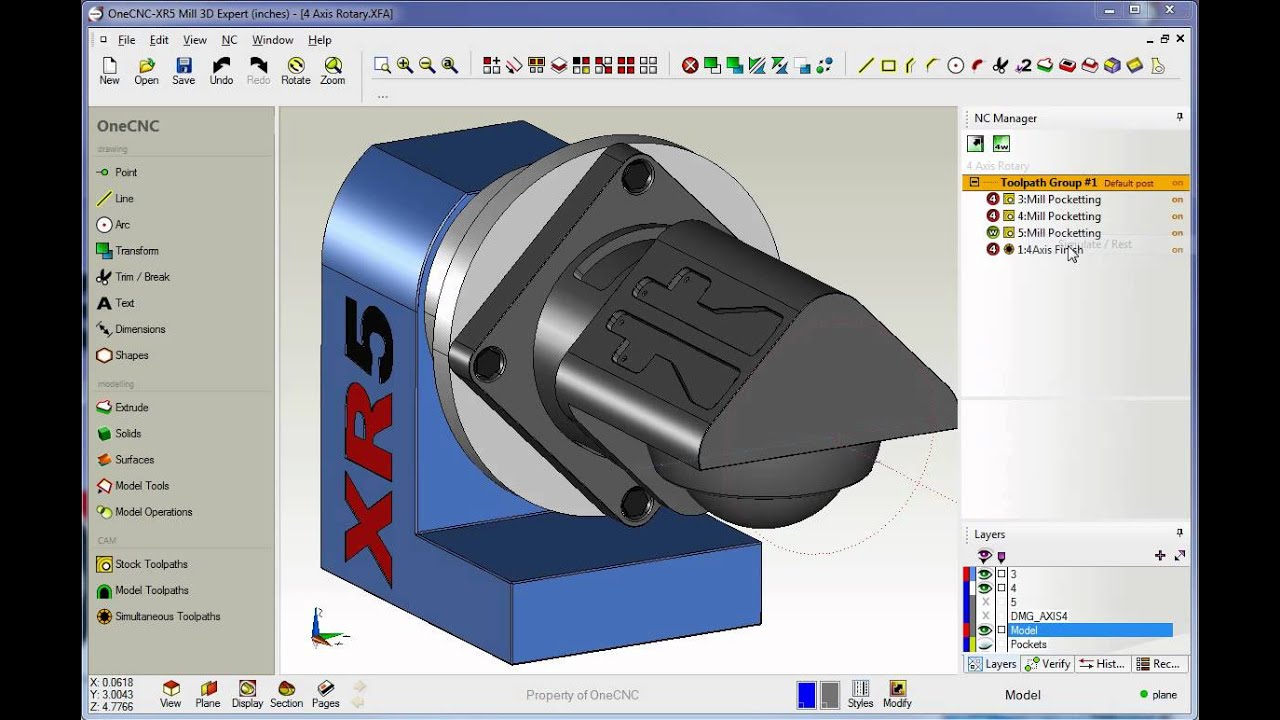Toggle visibility of layer 4
The image size is (1280, 720).
tap(985, 588)
